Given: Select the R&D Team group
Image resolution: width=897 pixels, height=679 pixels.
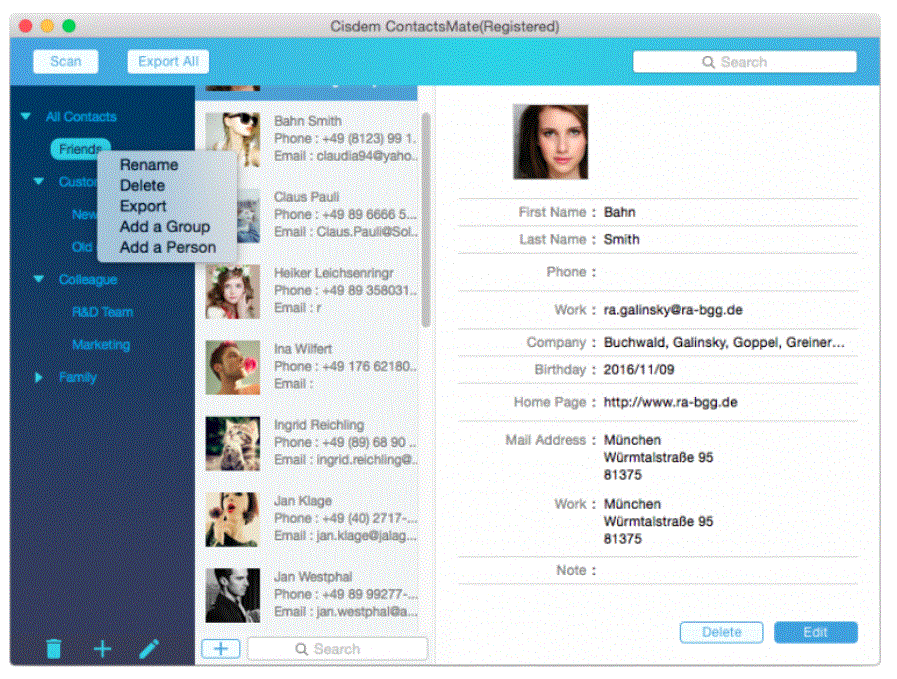Looking at the screenshot, I should [x=102, y=312].
